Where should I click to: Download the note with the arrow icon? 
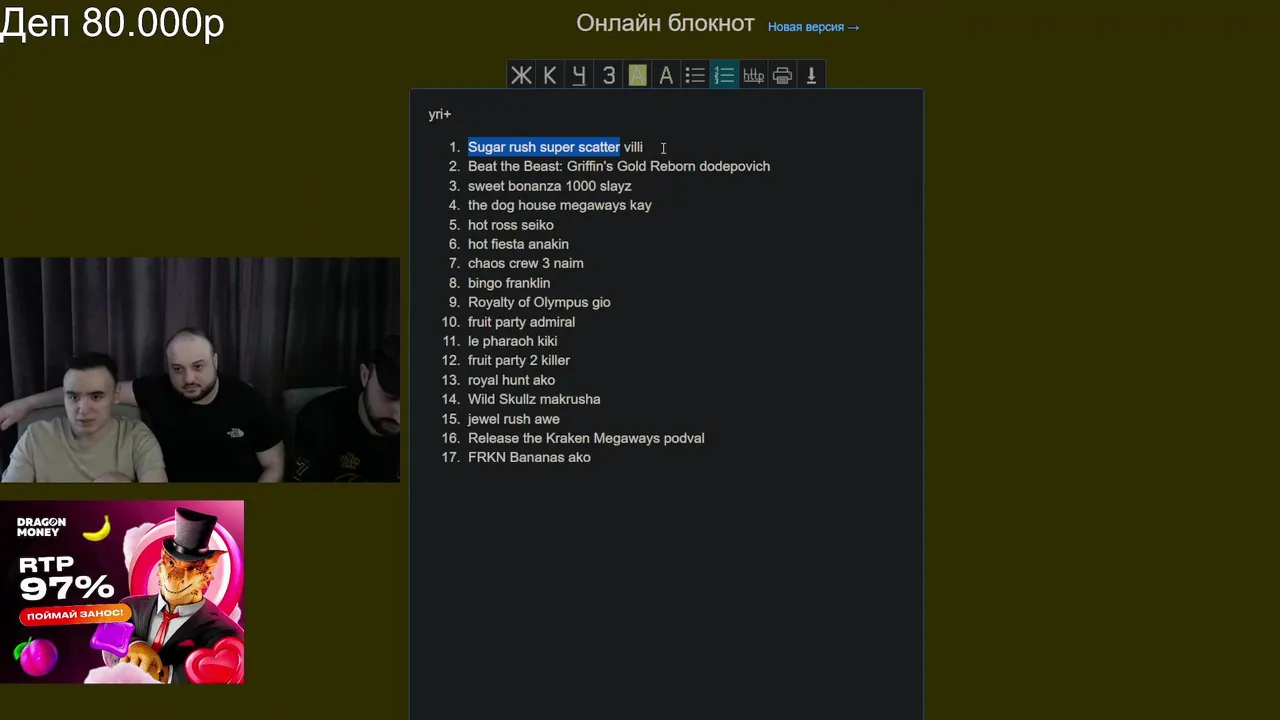tap(811, 75)
